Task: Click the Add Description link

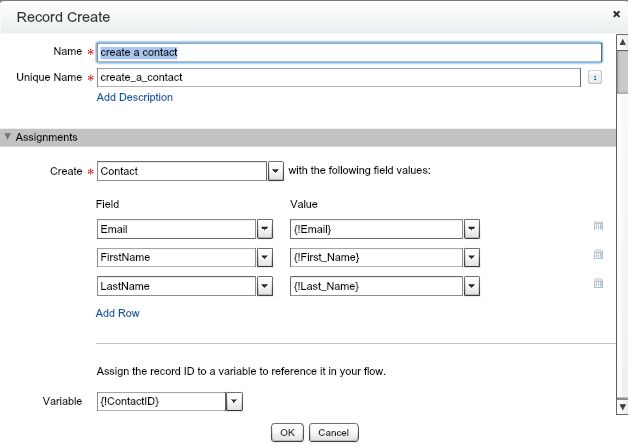Action: tap(135, 97)
